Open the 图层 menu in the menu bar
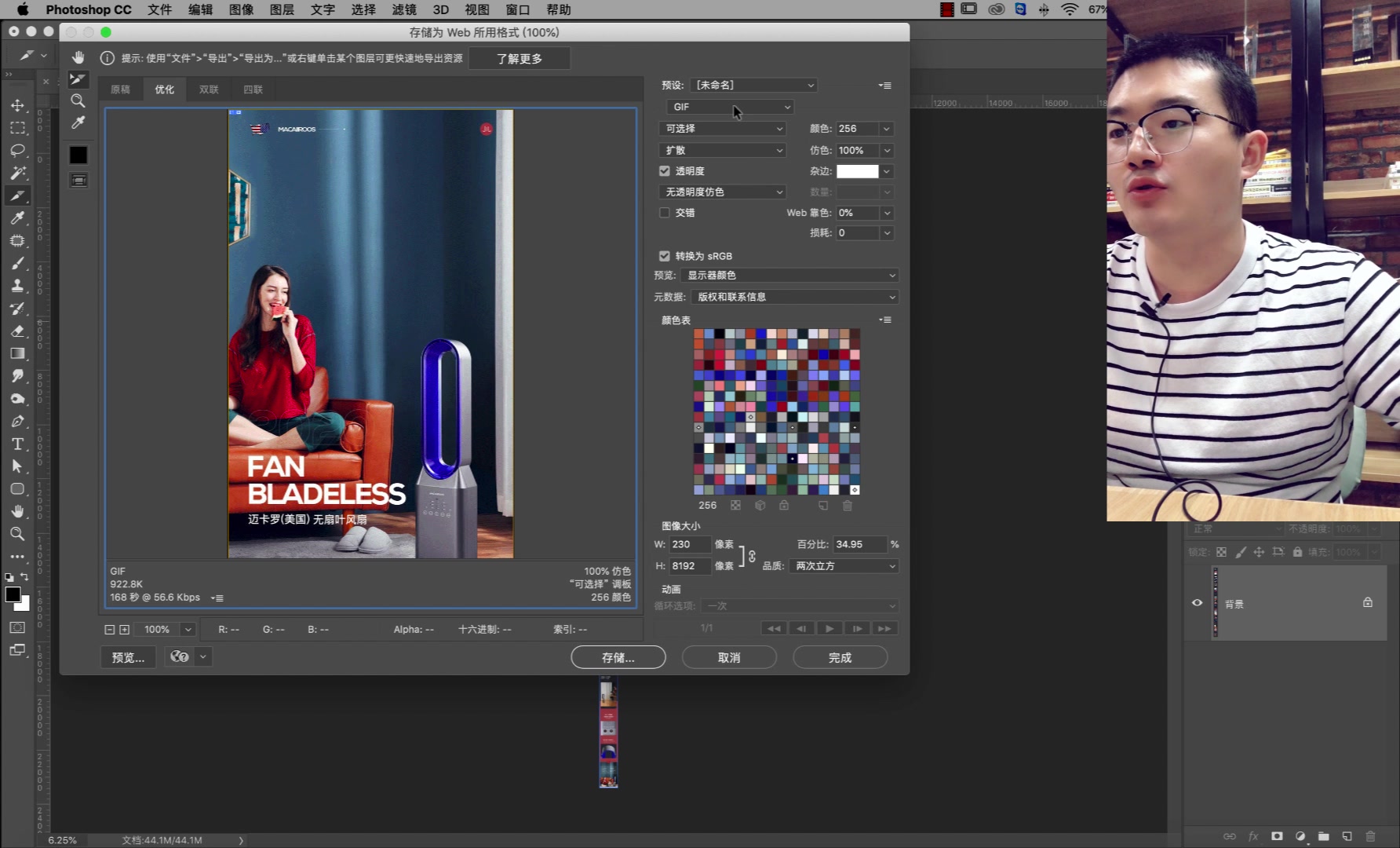 coord(282,9)
